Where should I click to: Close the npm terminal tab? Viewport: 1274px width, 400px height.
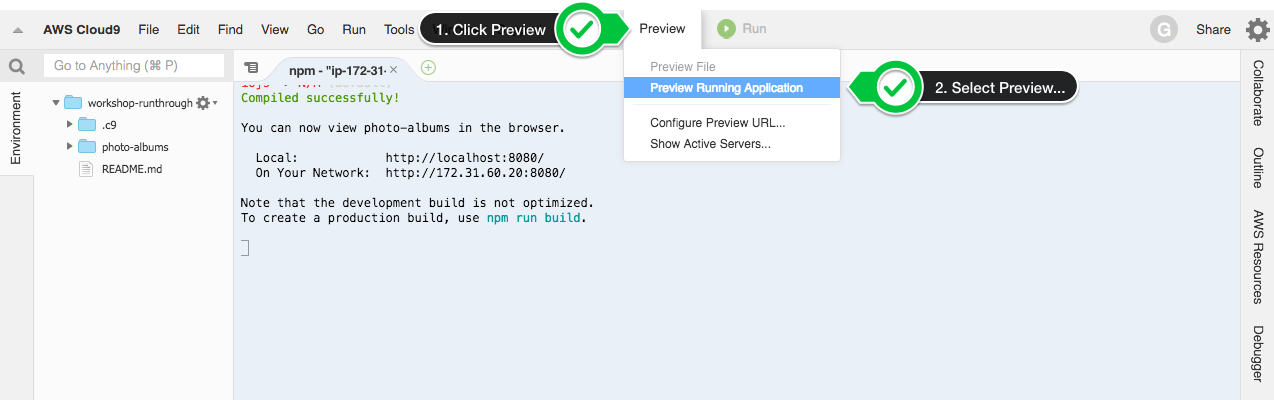pos(394,69)
